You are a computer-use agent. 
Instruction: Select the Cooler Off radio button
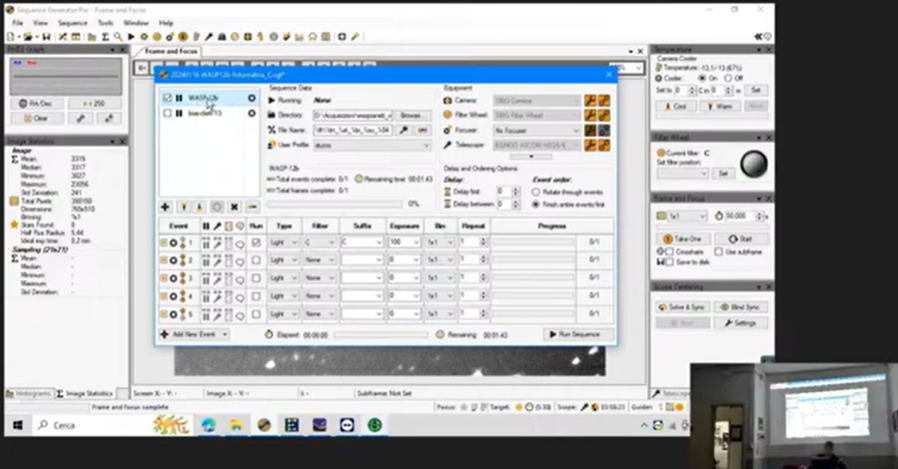tap(728, 78)
